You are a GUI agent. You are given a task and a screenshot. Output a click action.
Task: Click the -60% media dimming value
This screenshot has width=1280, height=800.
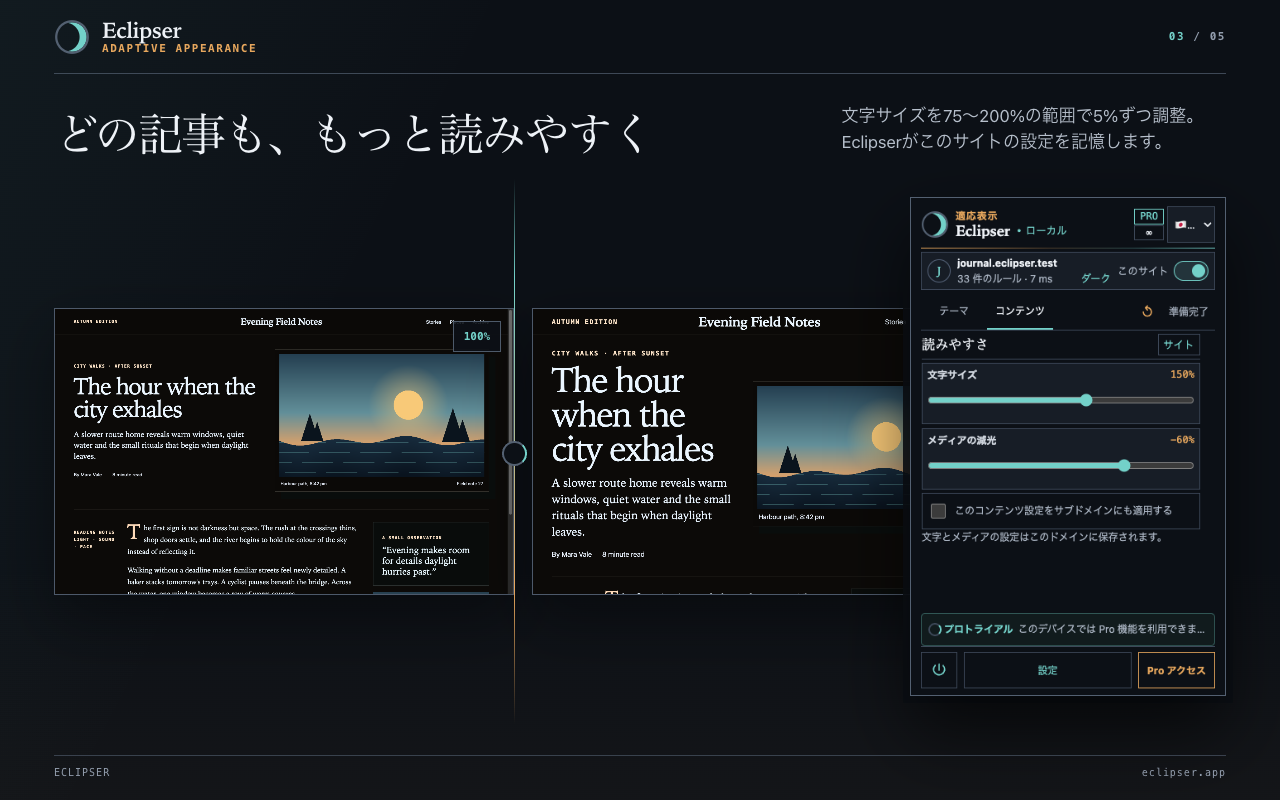[x=1182, y=440]
